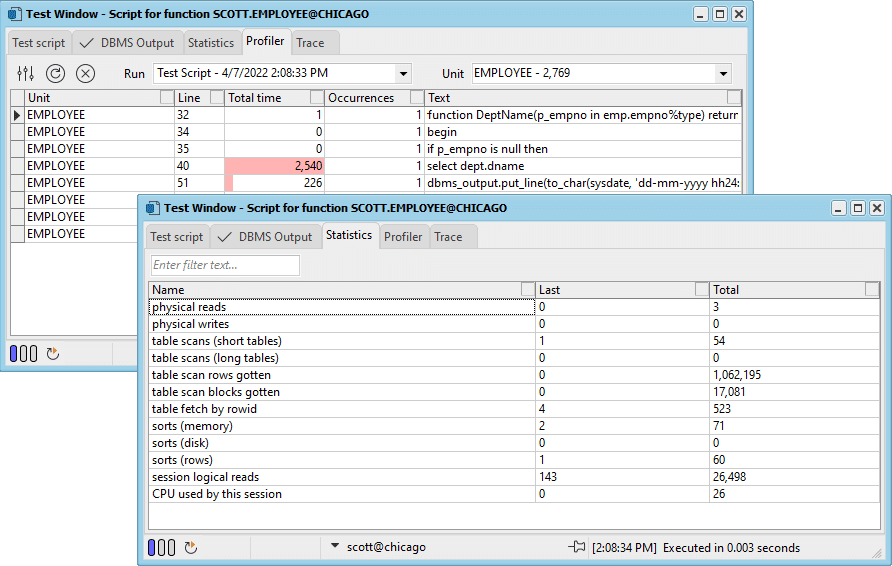This screenshot has width=892, height=566.
Task: Select Profiler tab in back window
Action: click(x=265, y=41)
